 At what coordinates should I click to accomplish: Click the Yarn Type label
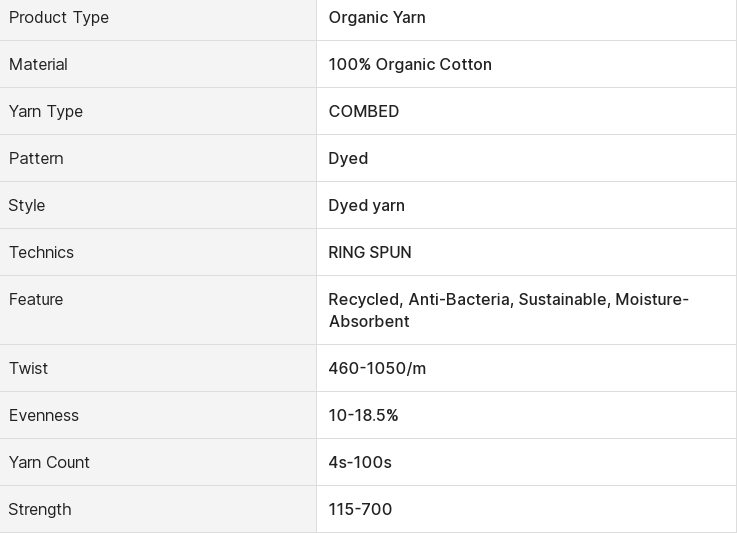(x=46, y=112)
